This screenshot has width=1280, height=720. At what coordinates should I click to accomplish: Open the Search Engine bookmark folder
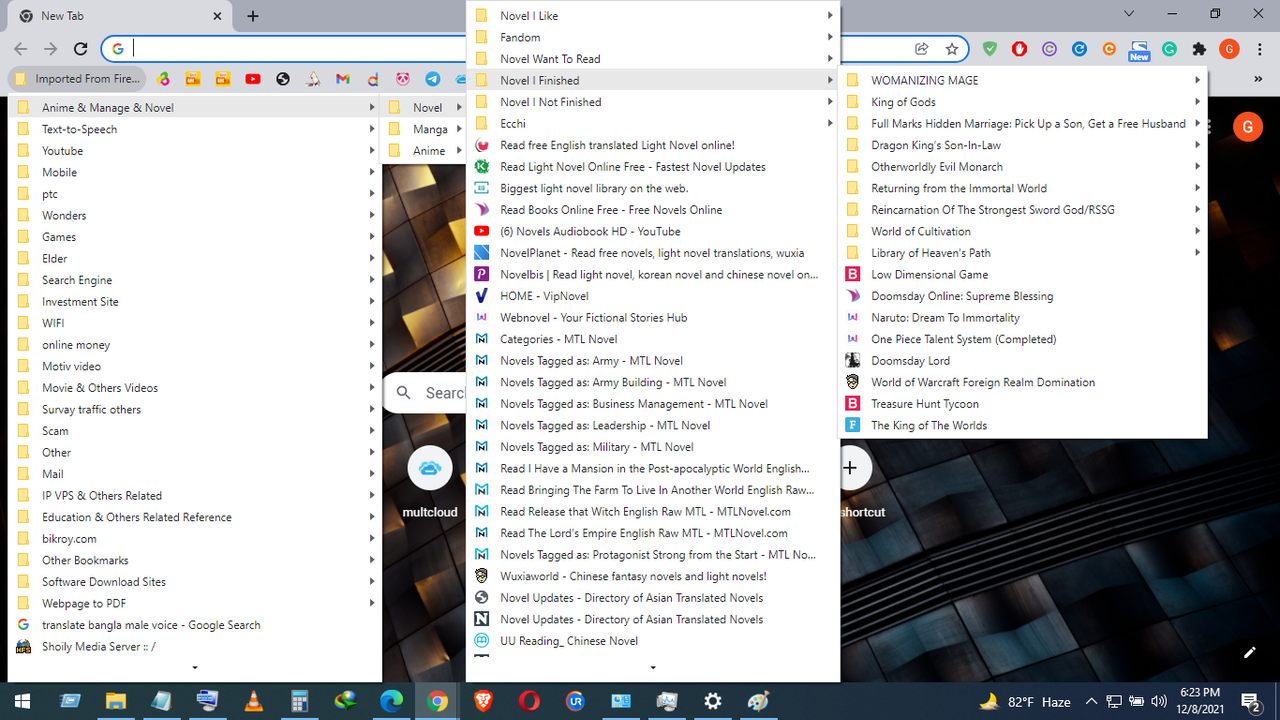pyautogui.click(x=195, y=280)
